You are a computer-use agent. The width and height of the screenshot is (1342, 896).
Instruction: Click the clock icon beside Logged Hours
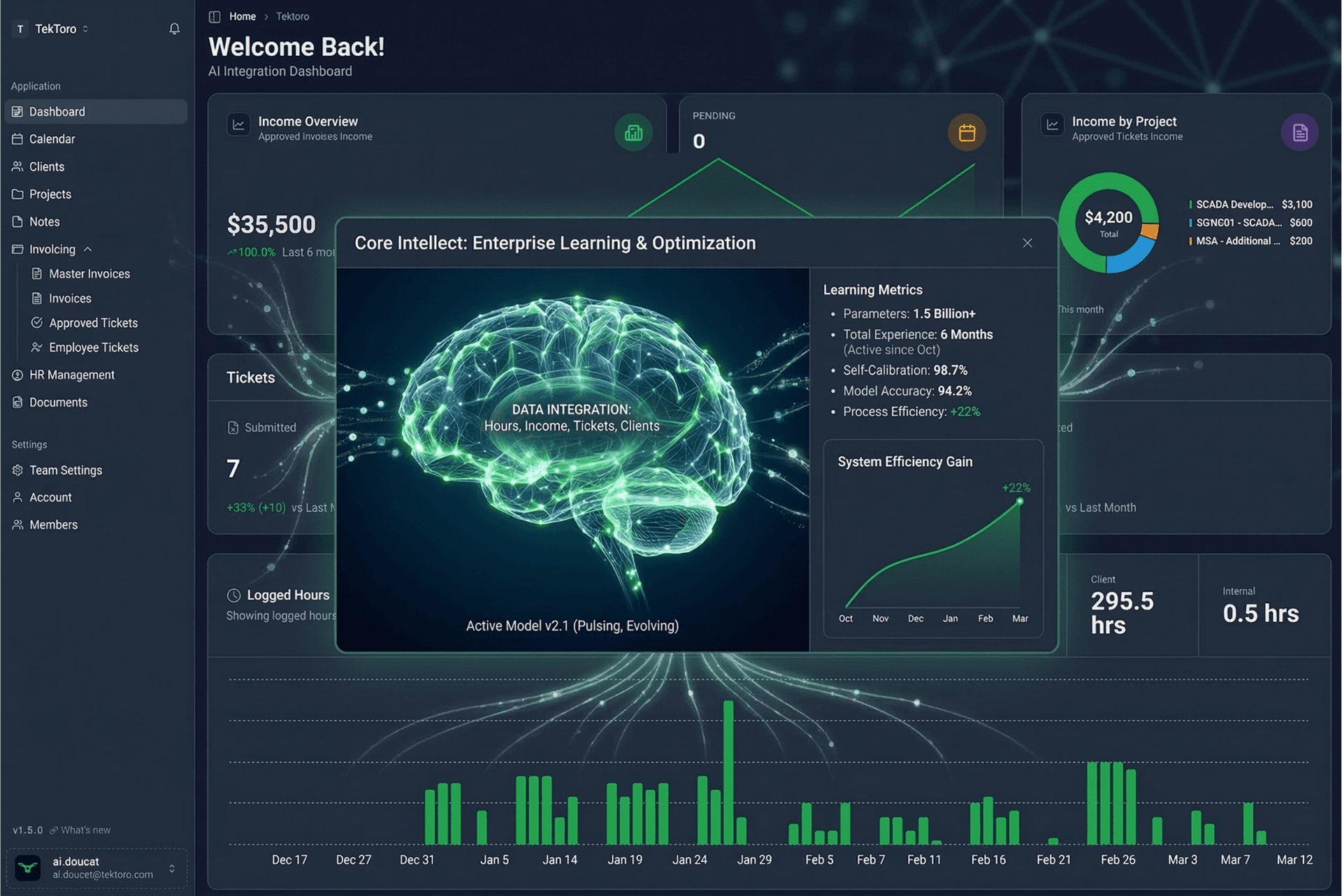coord(233,595)
